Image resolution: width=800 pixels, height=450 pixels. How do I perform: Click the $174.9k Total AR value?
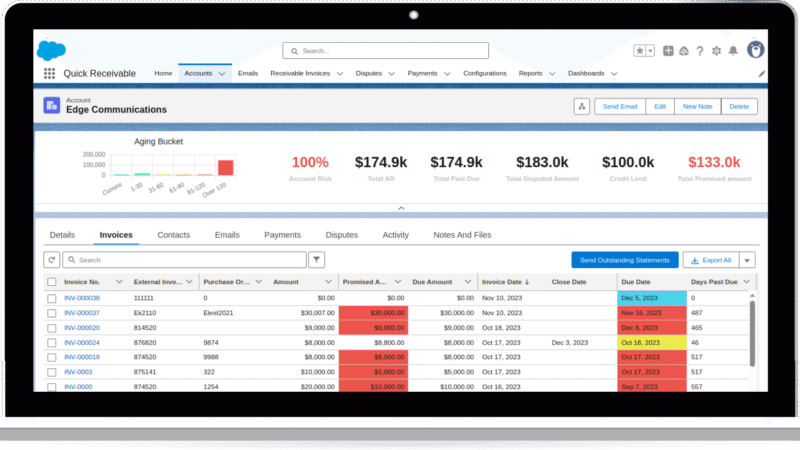click(381, 162)
